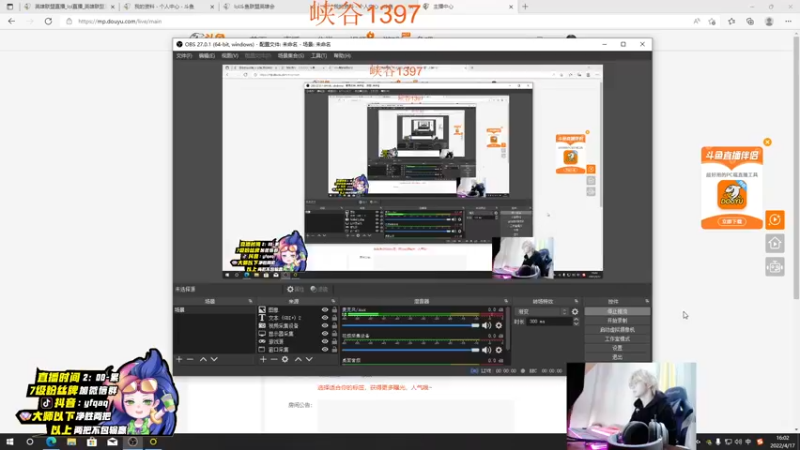Viewport: 800px width, 450px height.
Task: Remove scene with the minus icon in Scenes panel
Action: pyautogui.click(x=190, y=359)
